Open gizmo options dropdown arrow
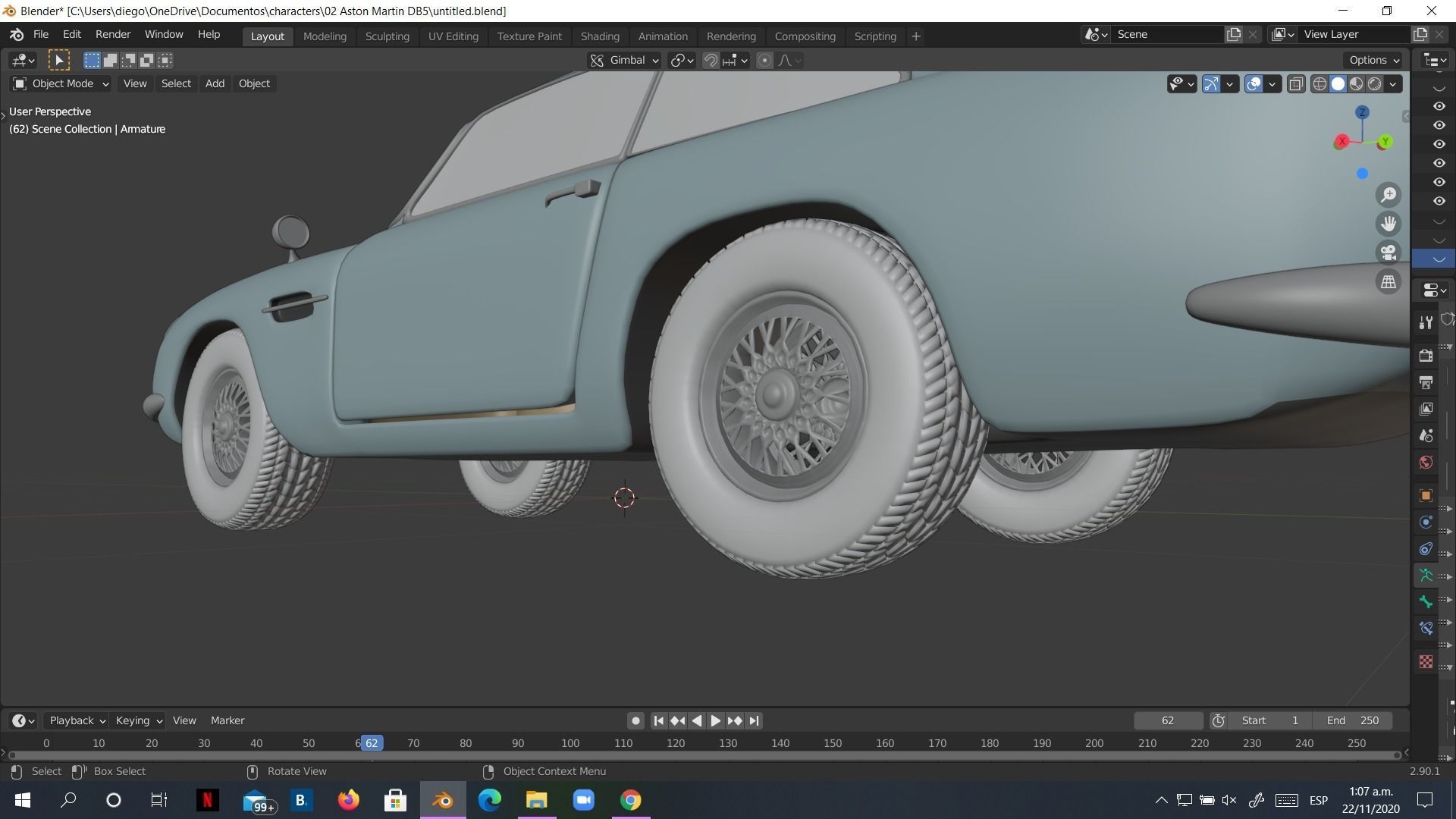This screenshot has height=819, width=1456. coord(1229,84)
